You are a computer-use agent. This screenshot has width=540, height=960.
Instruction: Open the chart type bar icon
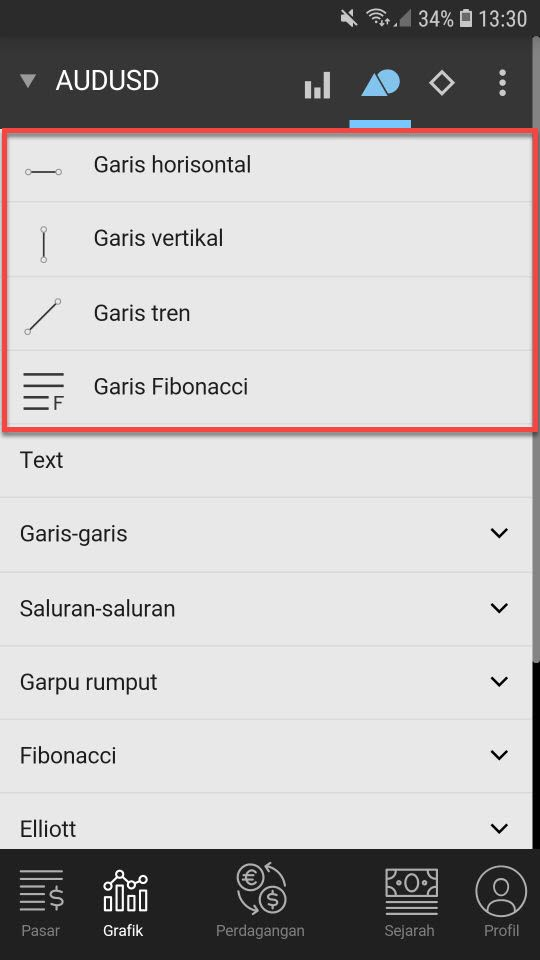(317, 84)
